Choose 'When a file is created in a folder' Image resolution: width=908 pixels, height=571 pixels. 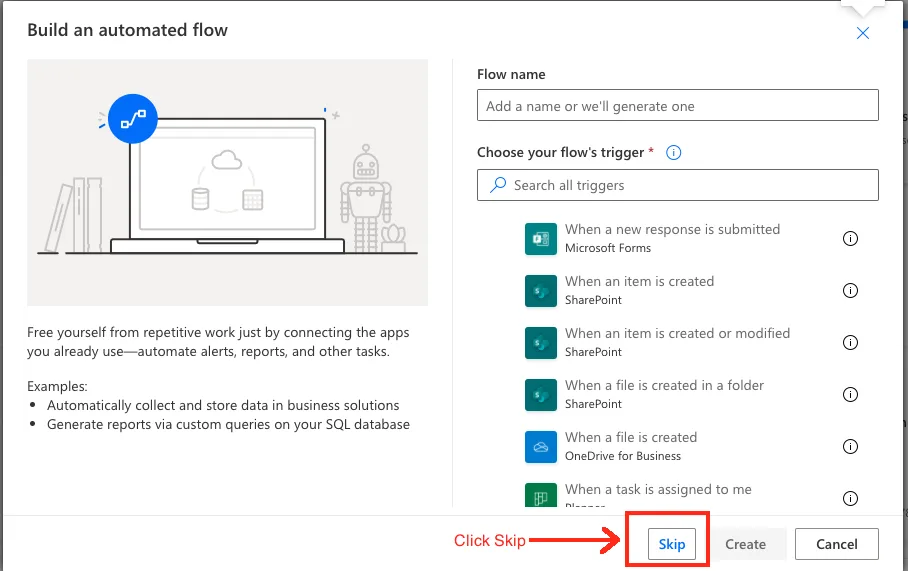[664, 386]
